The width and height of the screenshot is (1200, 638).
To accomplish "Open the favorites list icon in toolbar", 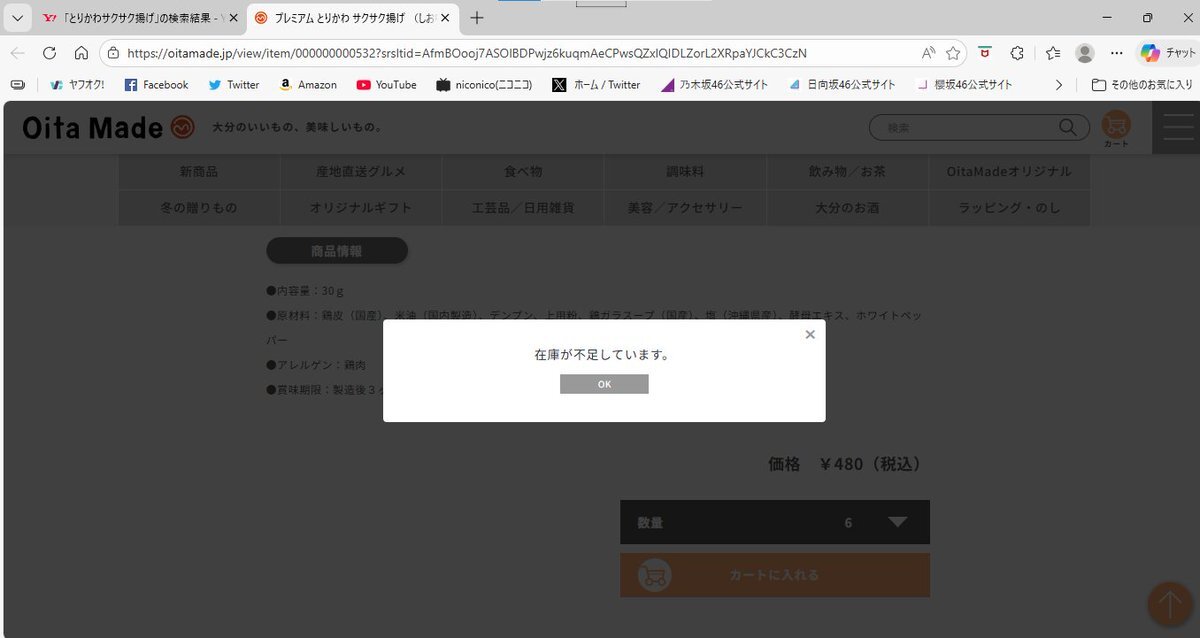I will click(x=1052, y=53).
